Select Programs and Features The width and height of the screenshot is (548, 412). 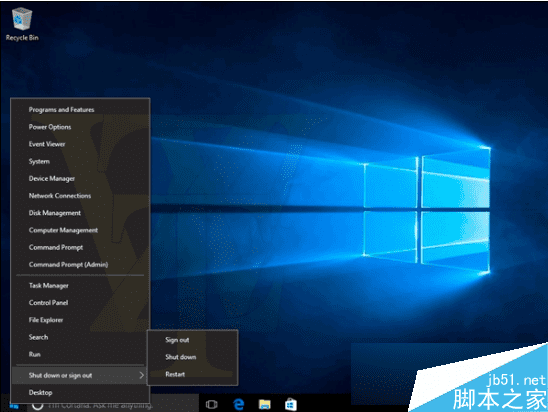[81, 110]
